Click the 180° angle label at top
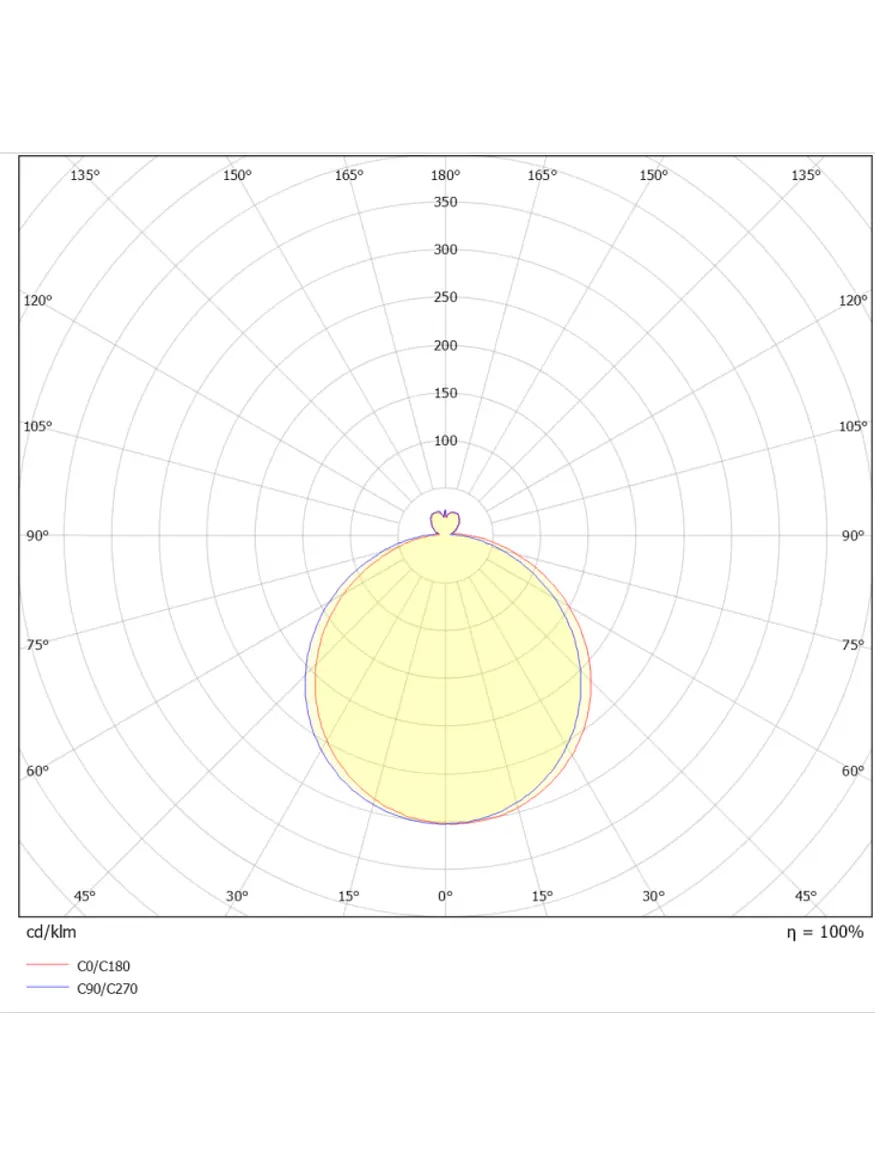The height and width of the screenshot is (1166, 875). coord(445,175)
